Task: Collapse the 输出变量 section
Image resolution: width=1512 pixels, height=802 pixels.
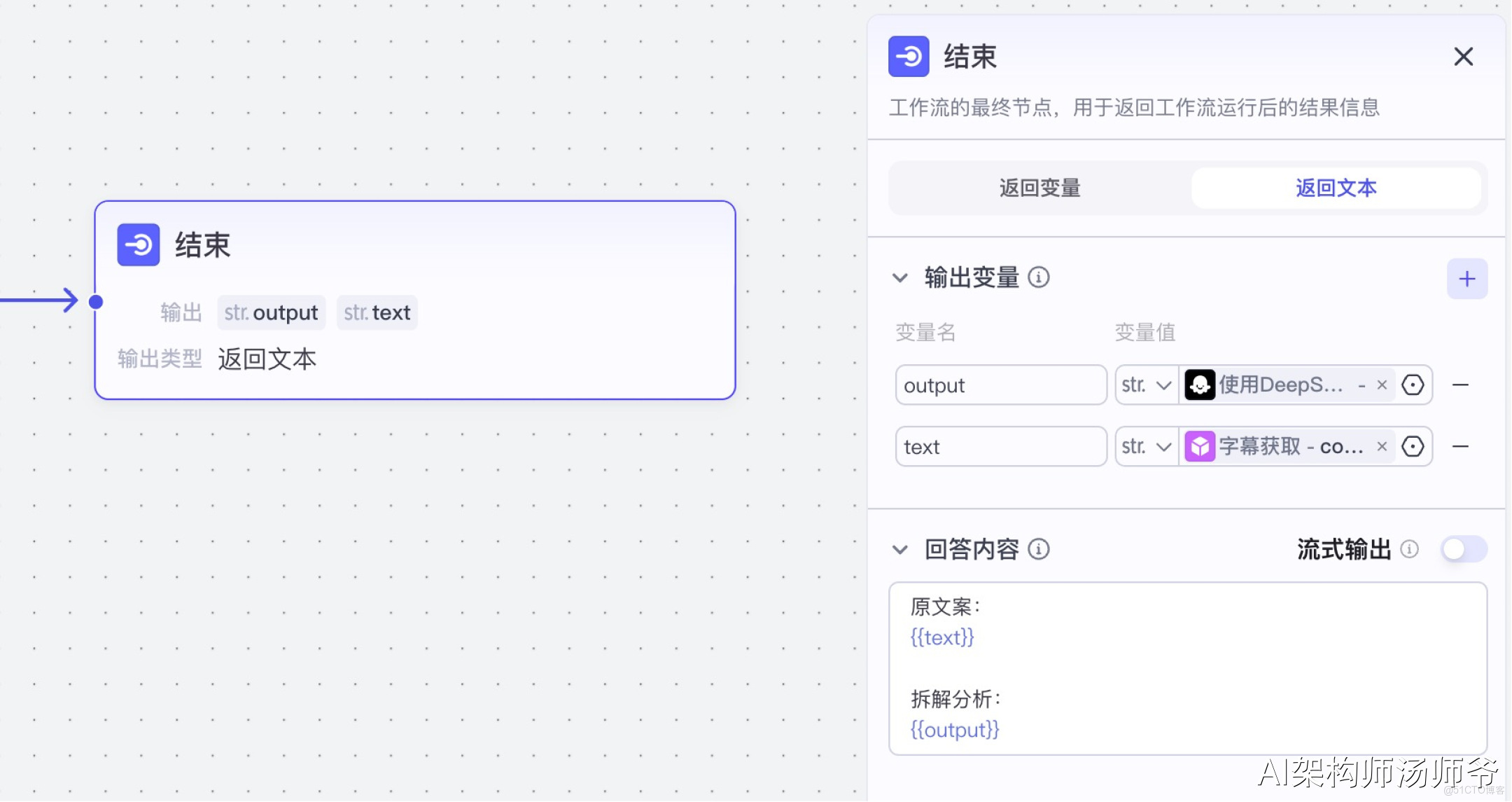Action: [x=900, y=278]
